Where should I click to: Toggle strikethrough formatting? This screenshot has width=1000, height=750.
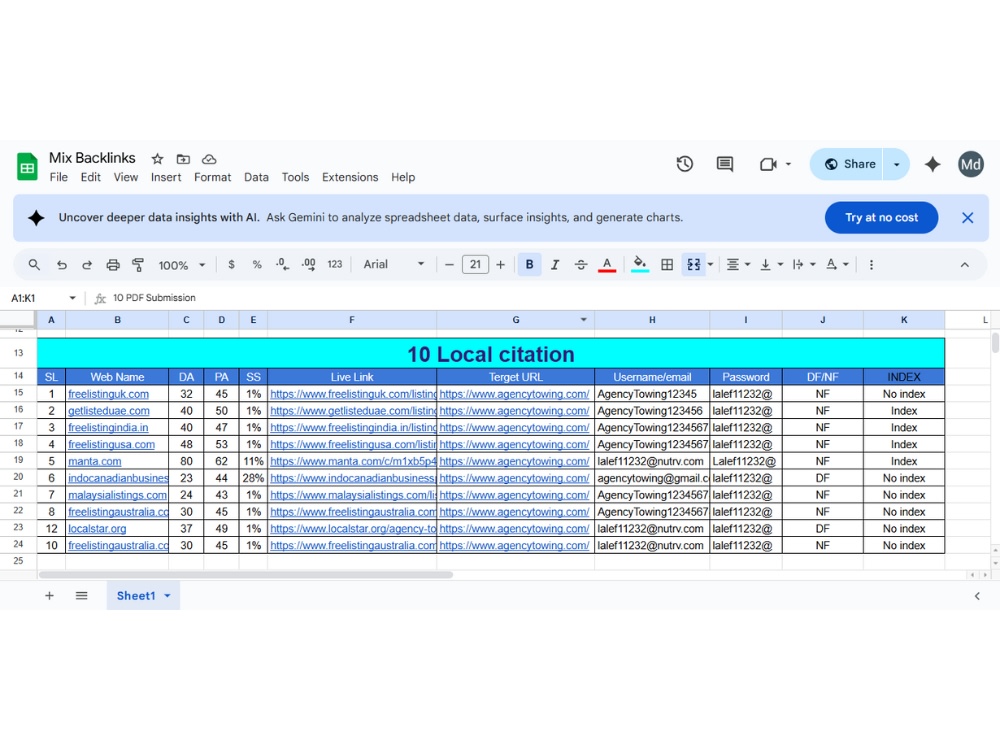(580, 265)
